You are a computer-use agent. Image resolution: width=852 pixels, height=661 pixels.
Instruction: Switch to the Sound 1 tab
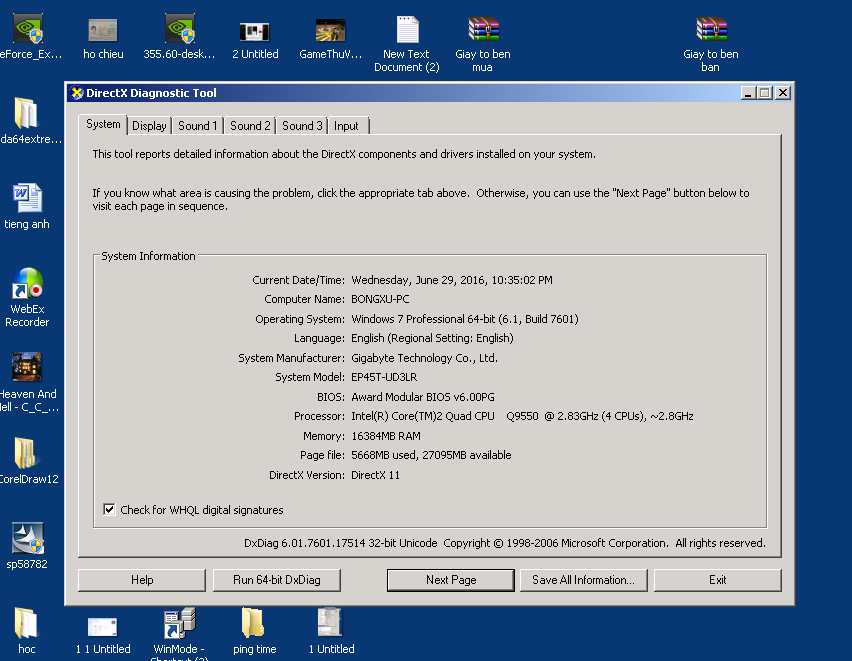click(198, 126)
